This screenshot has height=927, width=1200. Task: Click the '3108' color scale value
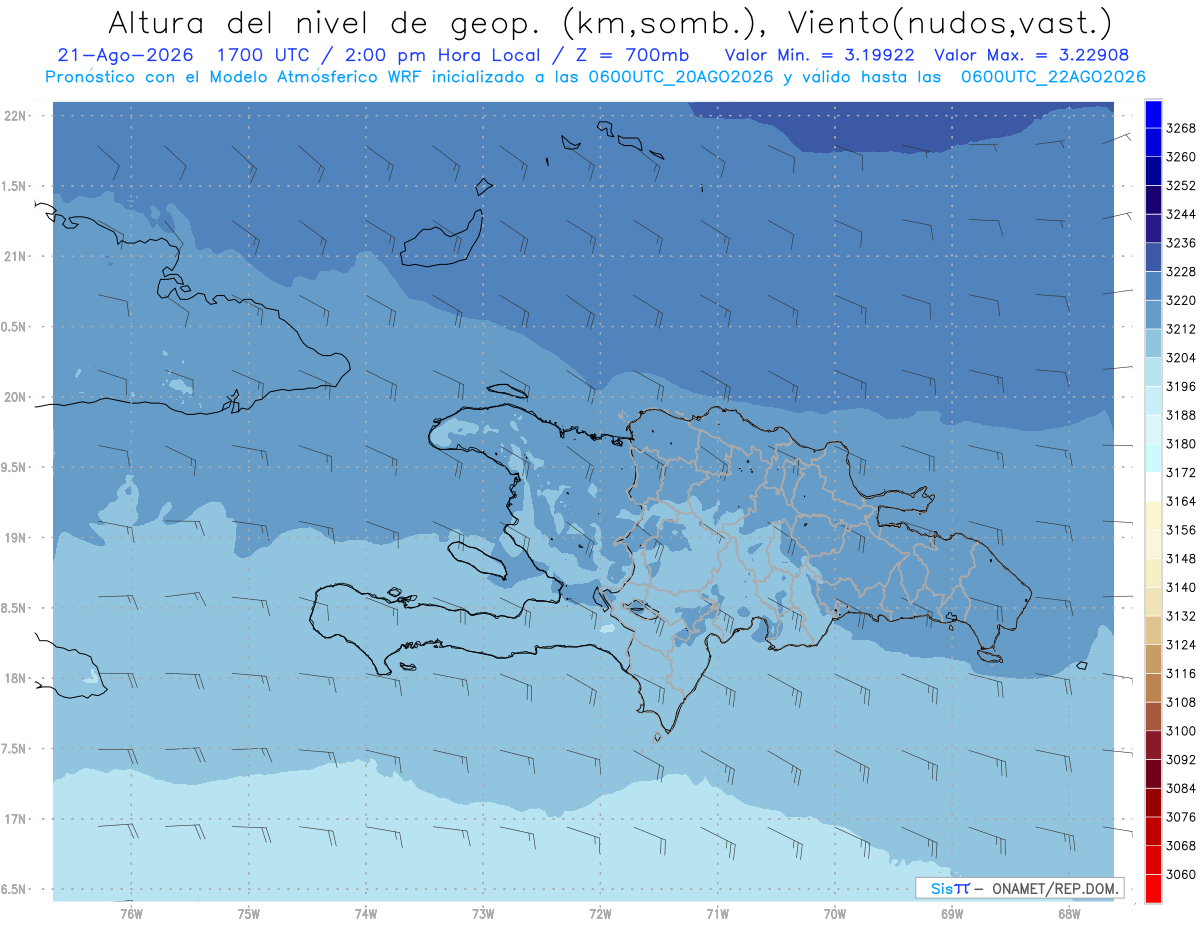(x=1181, y=702)
